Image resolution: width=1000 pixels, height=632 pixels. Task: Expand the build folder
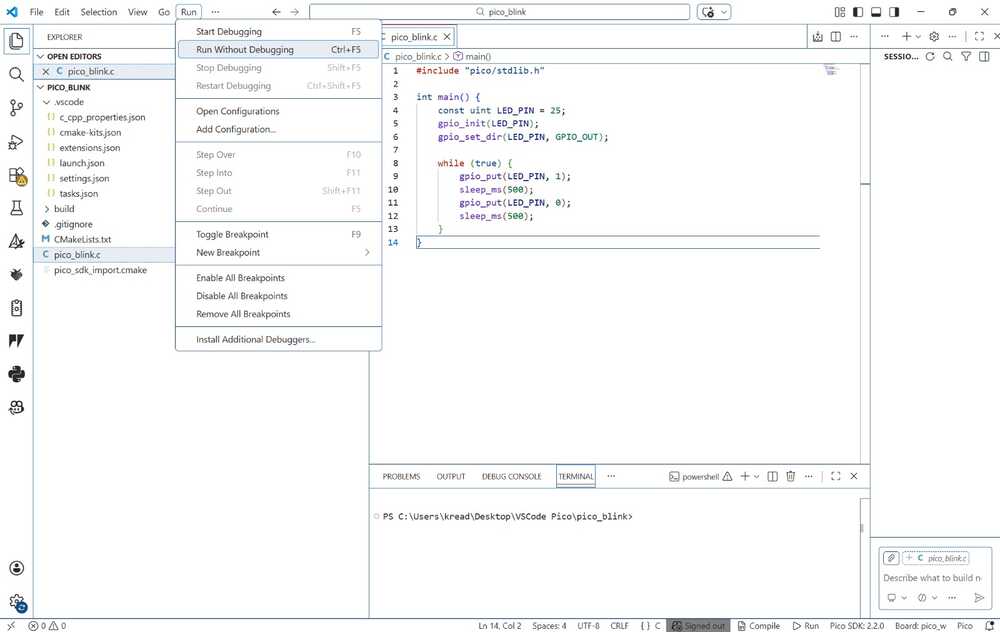pyautogui.click(x=63, y=209)
